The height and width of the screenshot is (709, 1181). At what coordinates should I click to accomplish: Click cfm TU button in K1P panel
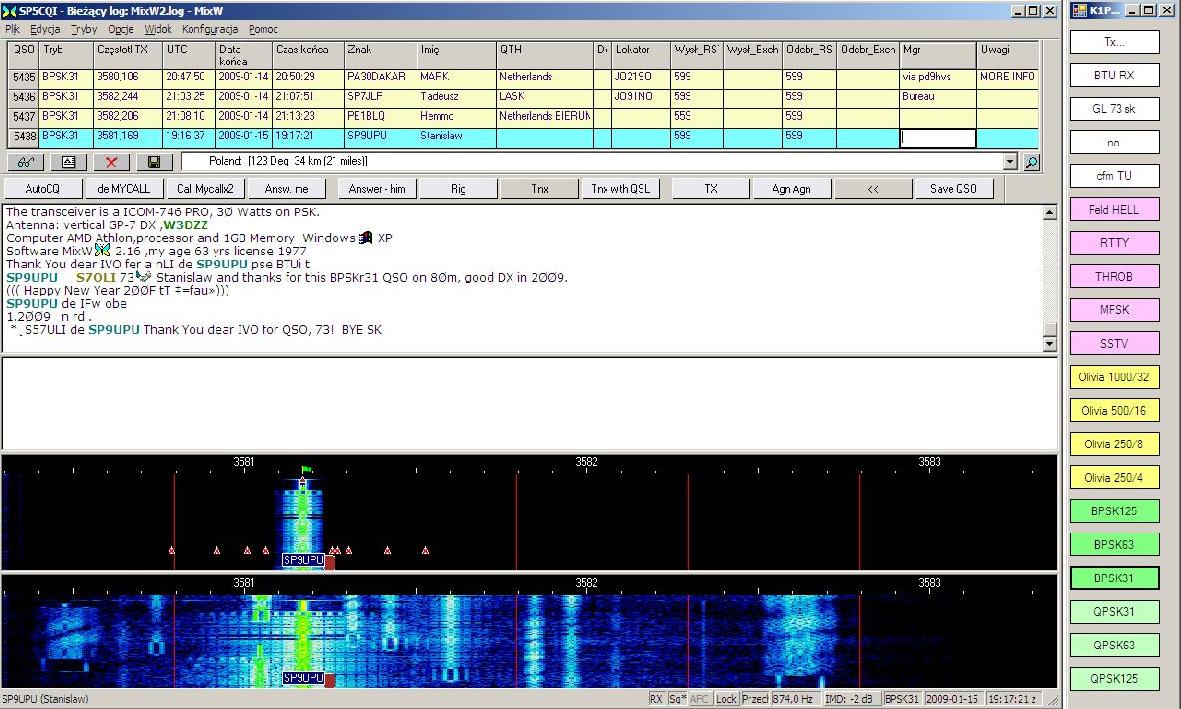[x=1114, y=176]
